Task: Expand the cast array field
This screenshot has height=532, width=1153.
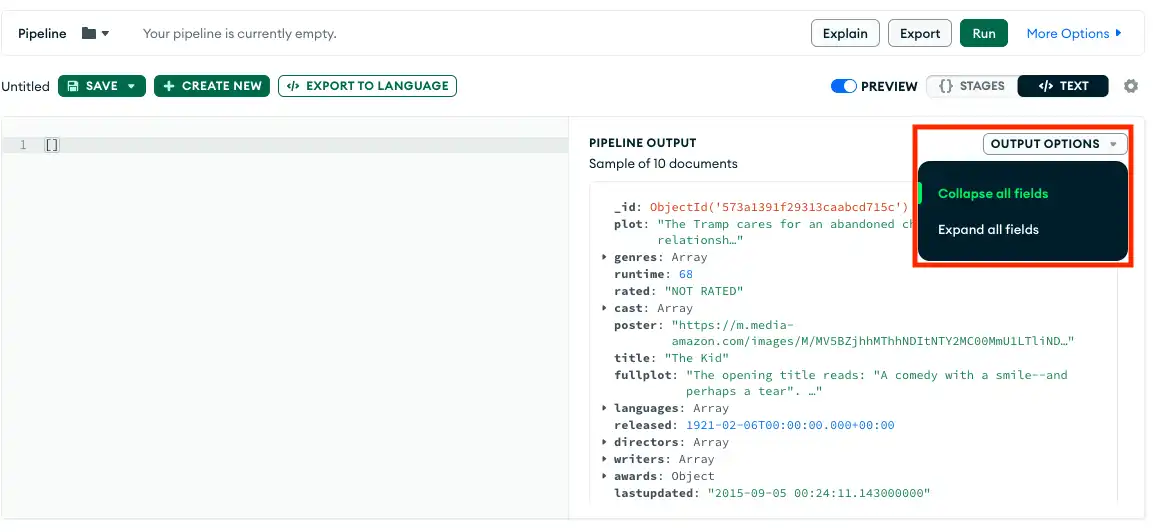Action: (x=604, y=309)
